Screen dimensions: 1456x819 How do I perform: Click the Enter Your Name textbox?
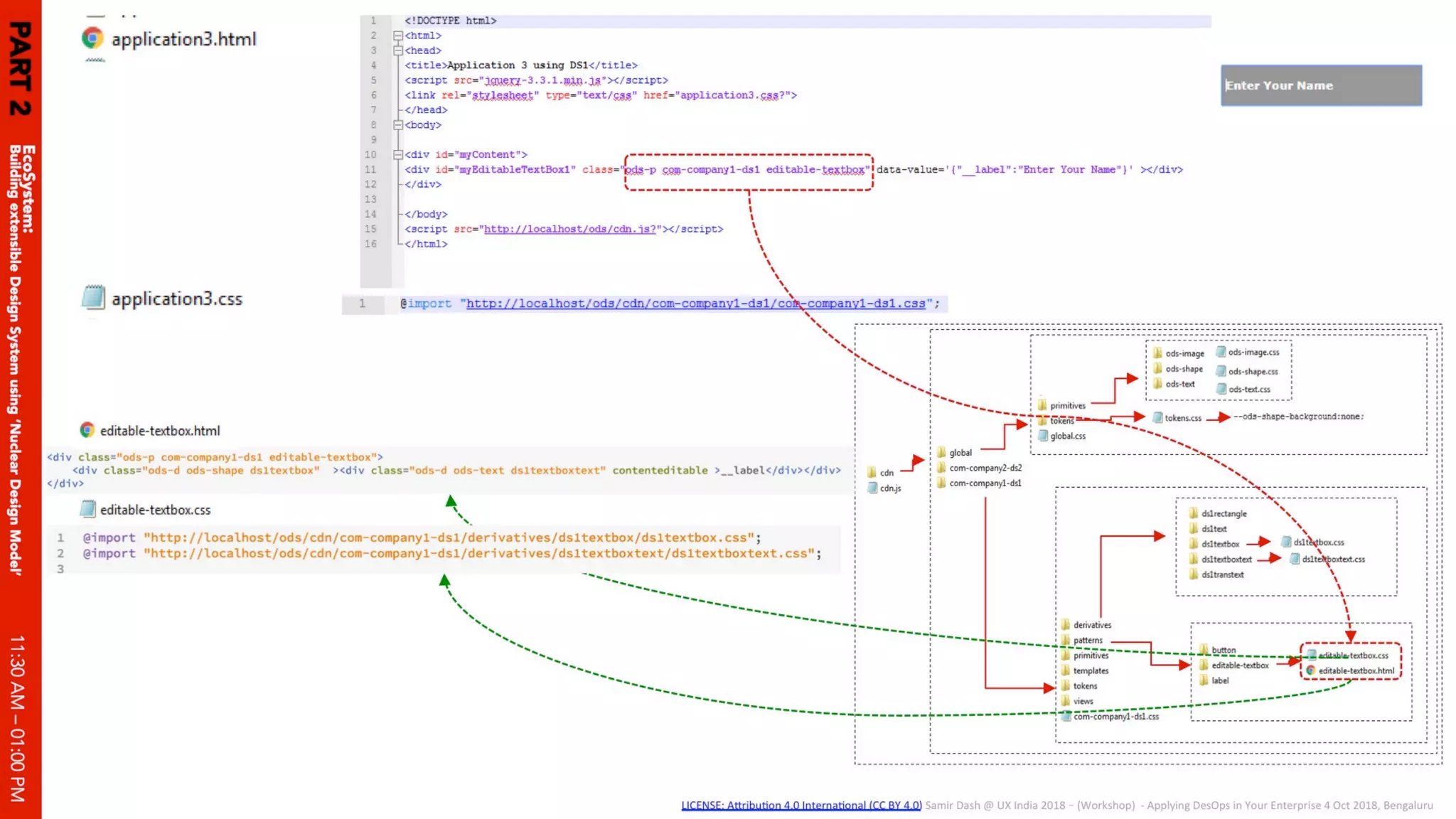click(1321, 85)
